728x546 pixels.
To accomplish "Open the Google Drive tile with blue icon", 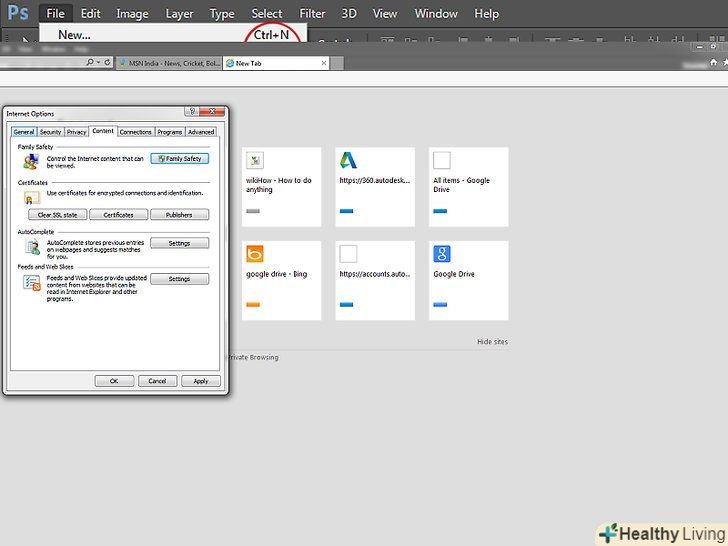I will pos(468,279).
